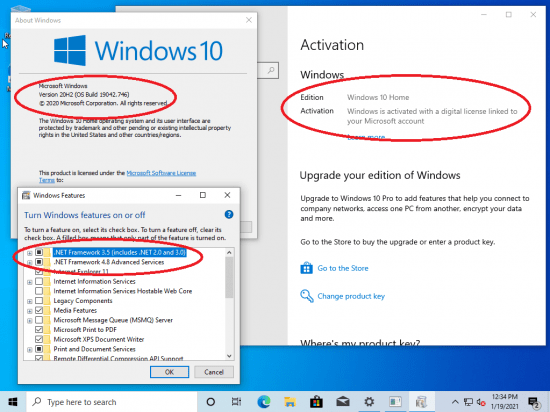Open Microsoft Software License link
The height and width of the screenshot is (412, 550).
coord(161,173)
